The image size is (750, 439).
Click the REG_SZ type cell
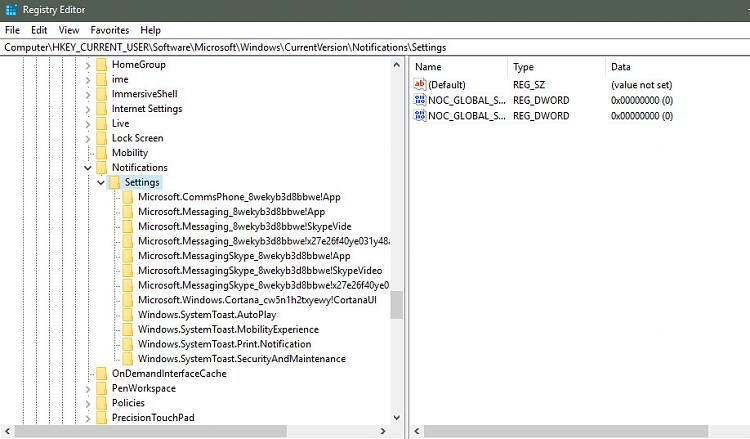coord(529,85)
